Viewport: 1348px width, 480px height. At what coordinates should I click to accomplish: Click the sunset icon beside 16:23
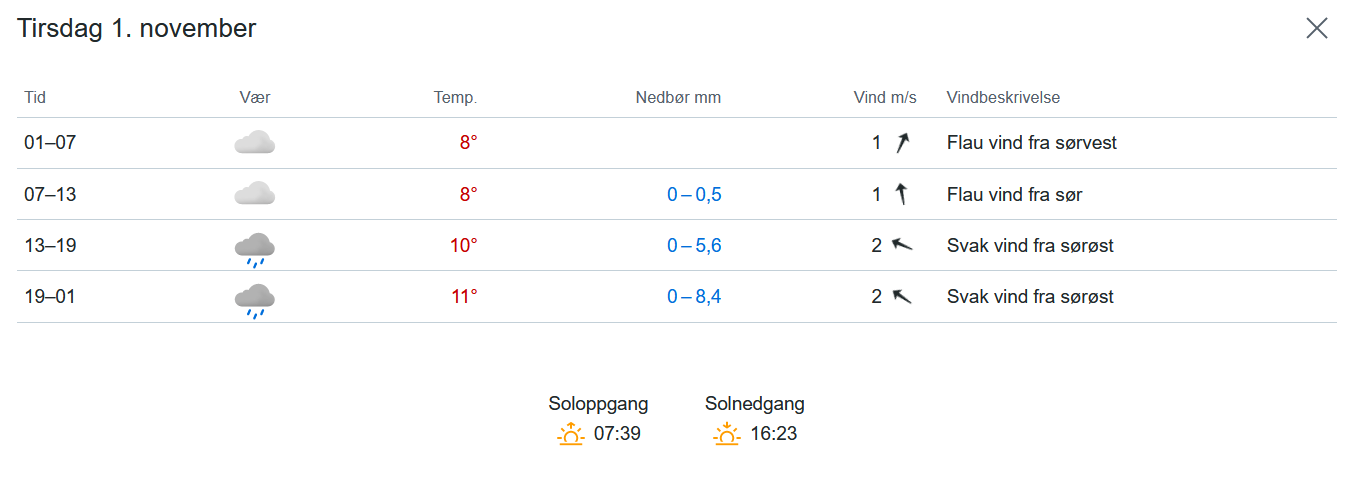point(726,434)
